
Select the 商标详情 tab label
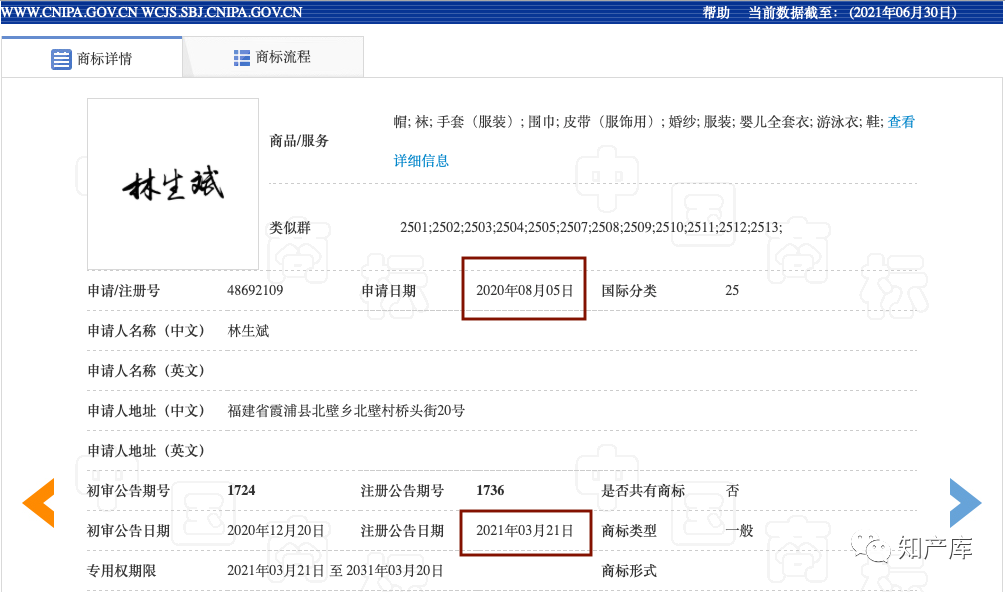click(x=105, y=59)
